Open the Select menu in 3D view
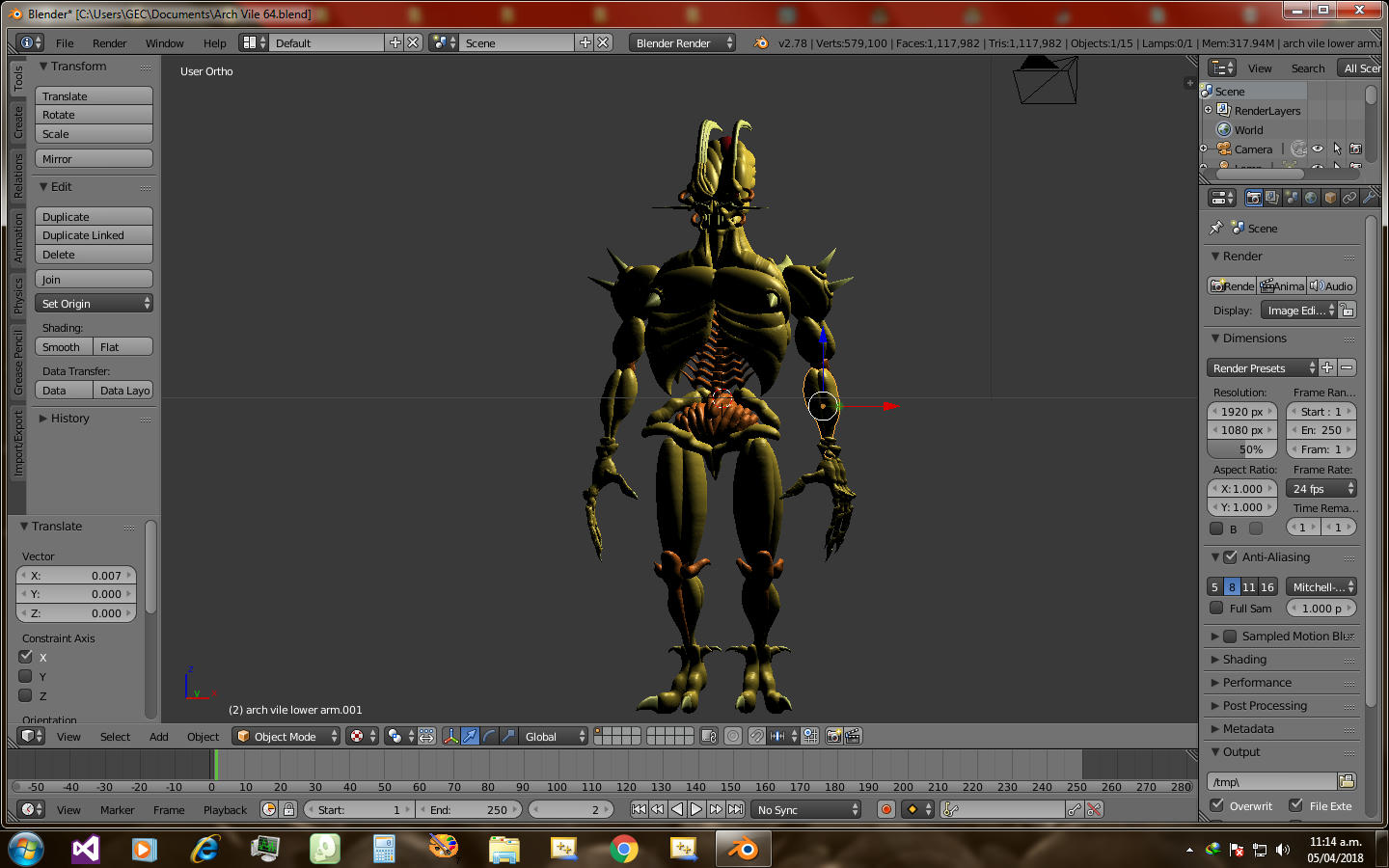The image size is (1389, 868). pyautogui.click(x=115, y=736)
